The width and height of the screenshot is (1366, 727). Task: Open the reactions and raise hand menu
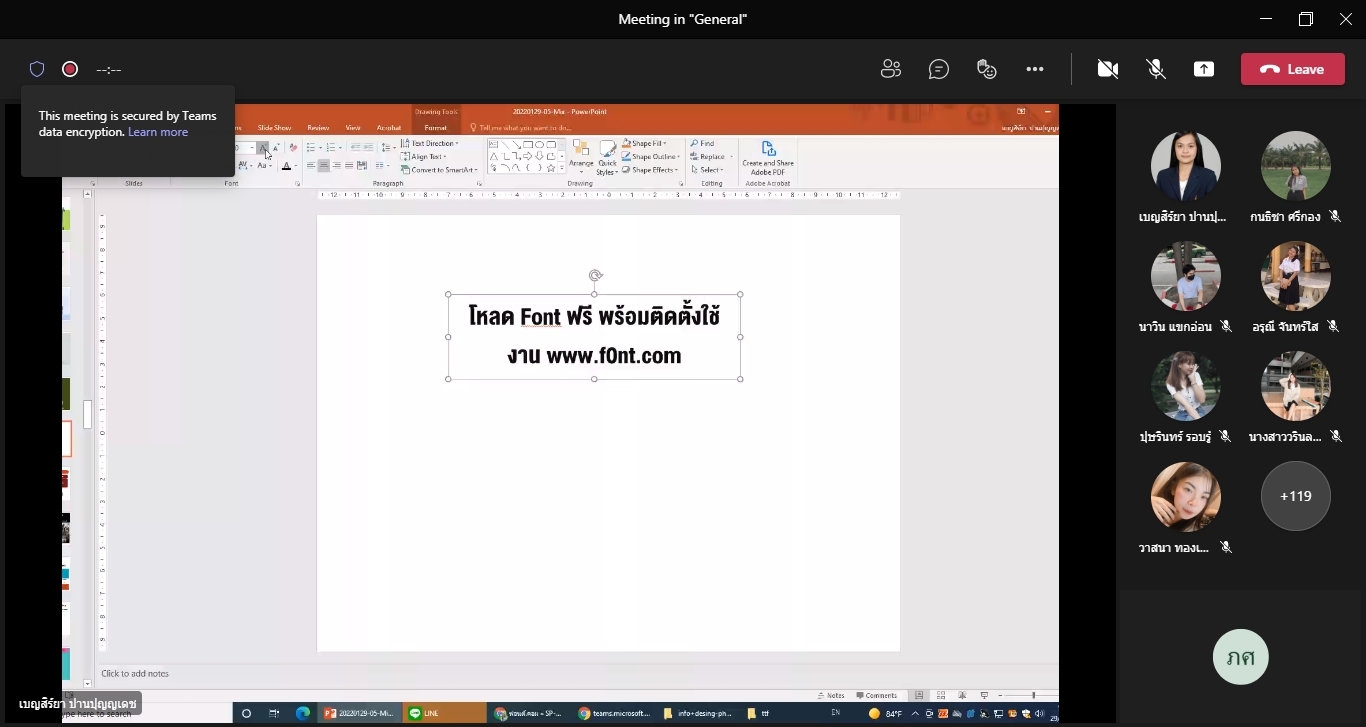987,69
